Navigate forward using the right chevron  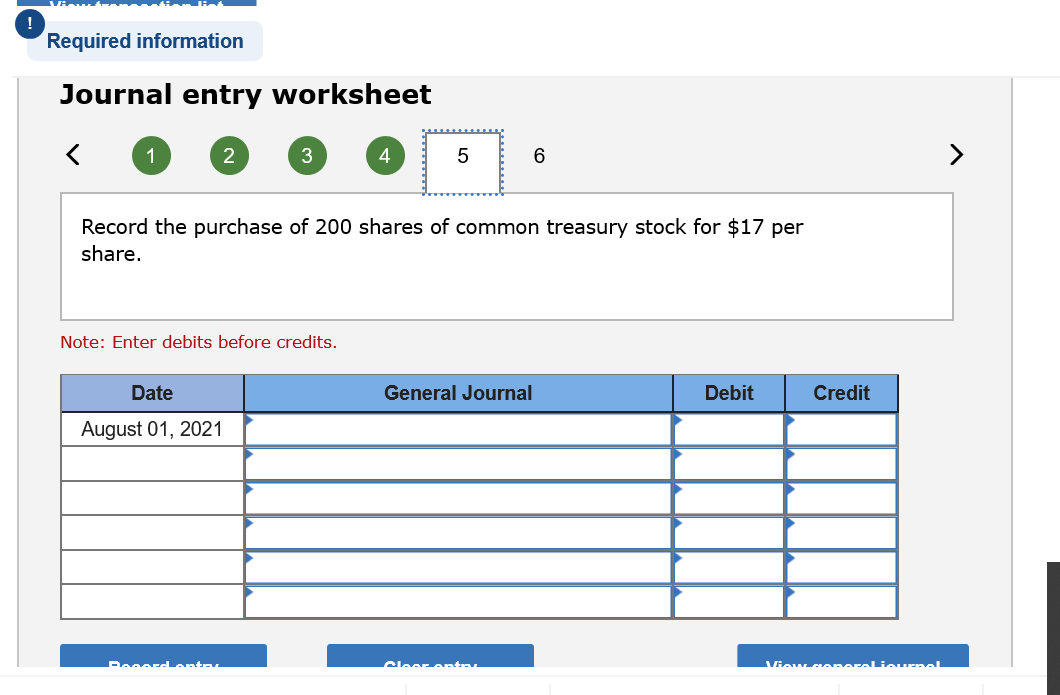(956, 155)
